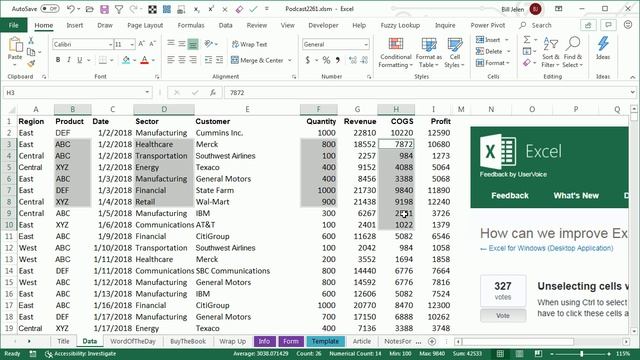Select the Template sheet tab
Screen dimensions: 640x360
(325, 341)
